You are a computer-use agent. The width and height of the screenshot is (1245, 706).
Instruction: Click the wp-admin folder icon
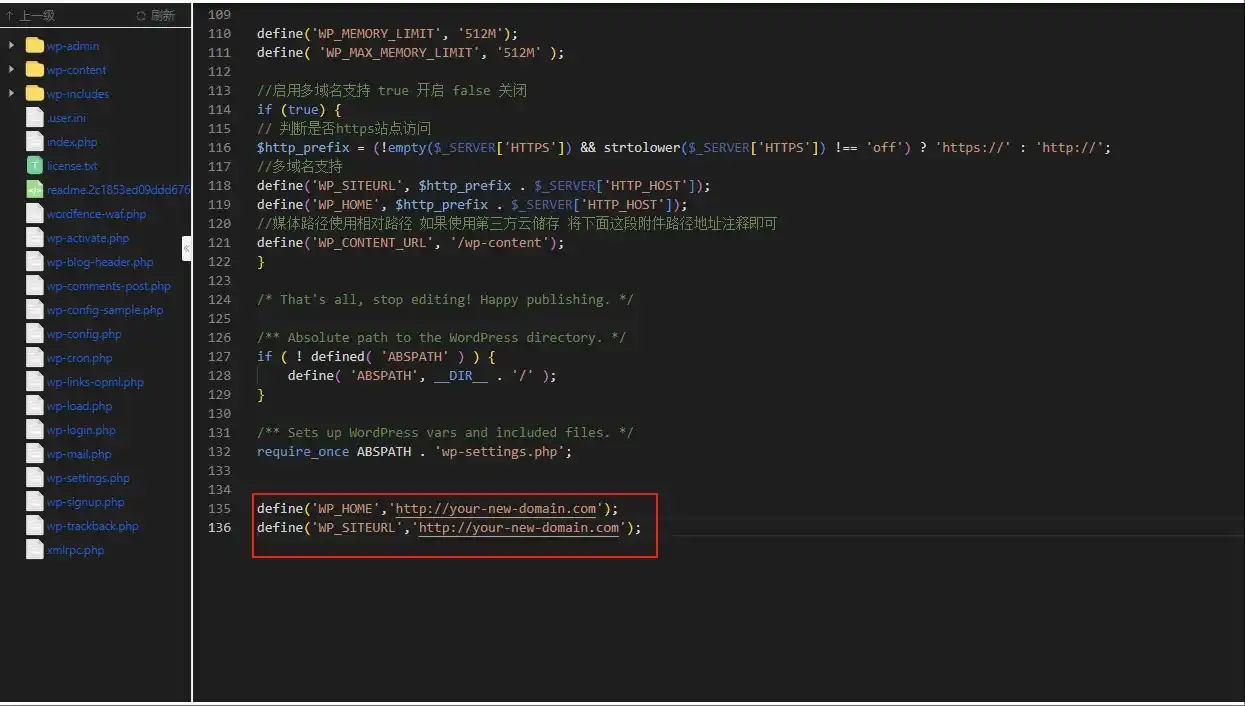tap(35, 46)
